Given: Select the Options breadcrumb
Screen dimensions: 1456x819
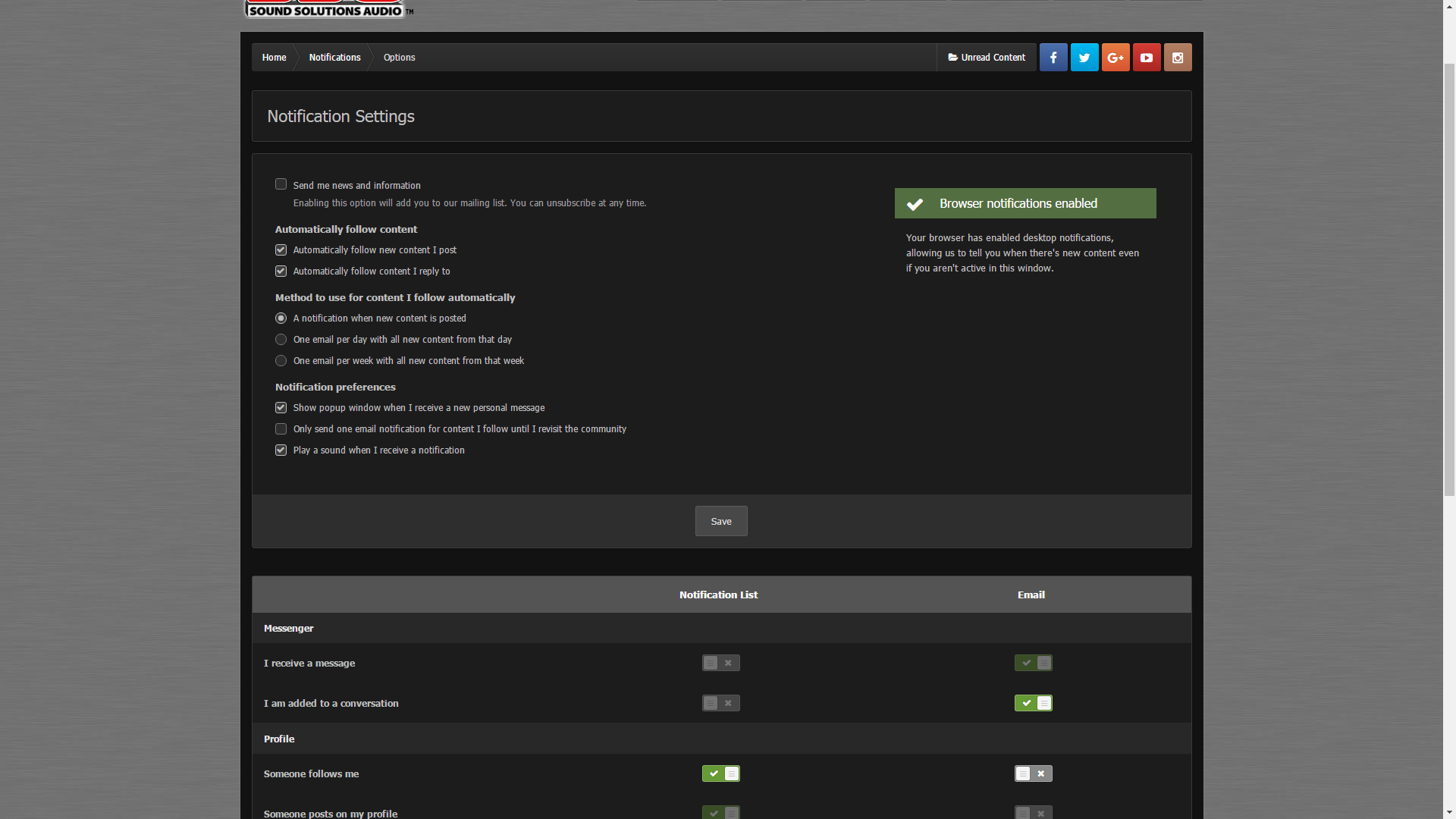Looking at the screenshot, I should (399, 58).
